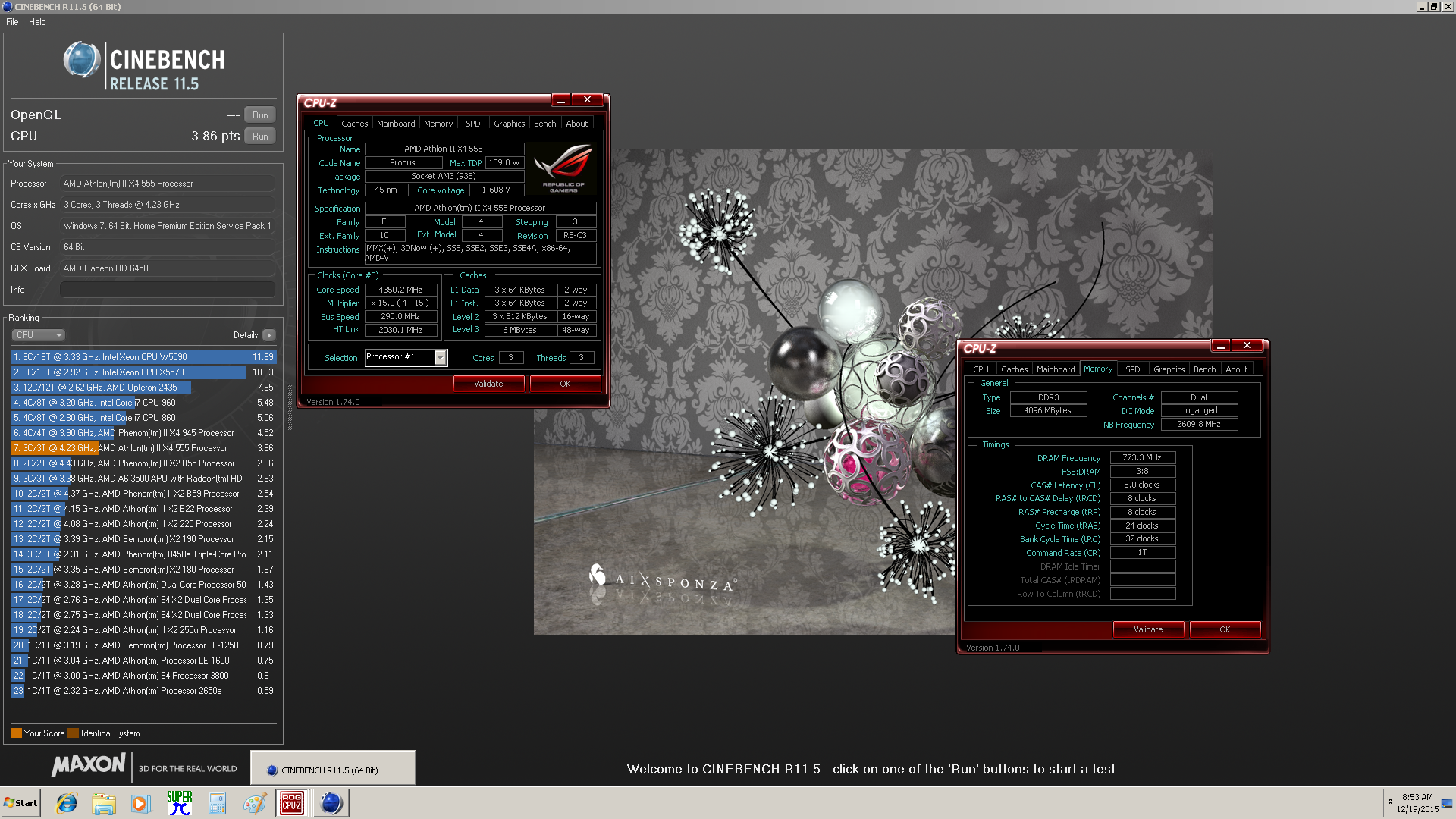Open Bench tab in first CPU-Z window

(544, 124)
